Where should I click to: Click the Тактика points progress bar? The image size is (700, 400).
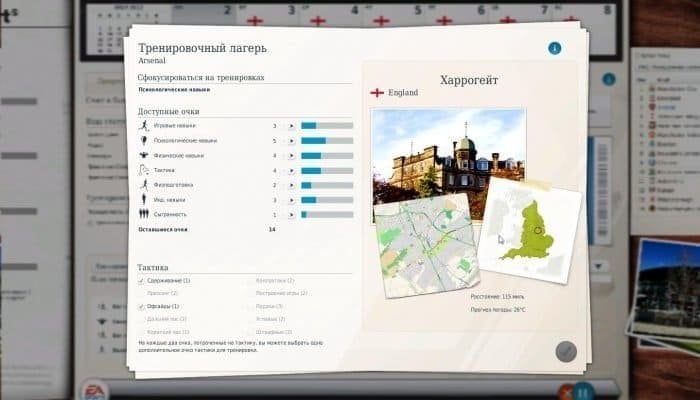click(326, 170)
